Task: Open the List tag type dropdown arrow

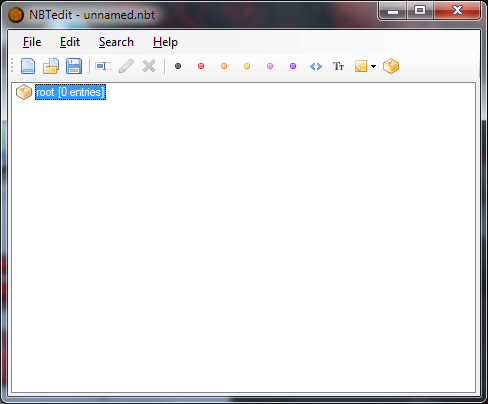Action: 373,66
